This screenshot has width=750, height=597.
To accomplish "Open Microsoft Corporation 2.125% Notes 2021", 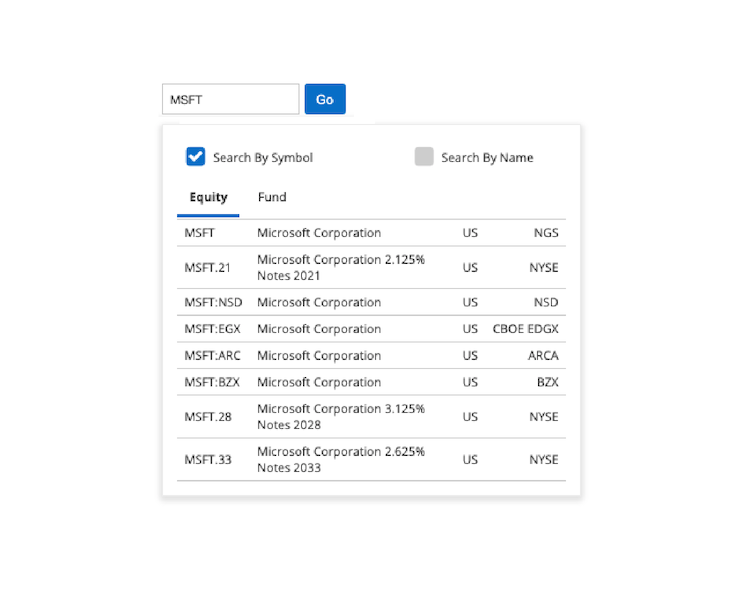I will [341, 268].
